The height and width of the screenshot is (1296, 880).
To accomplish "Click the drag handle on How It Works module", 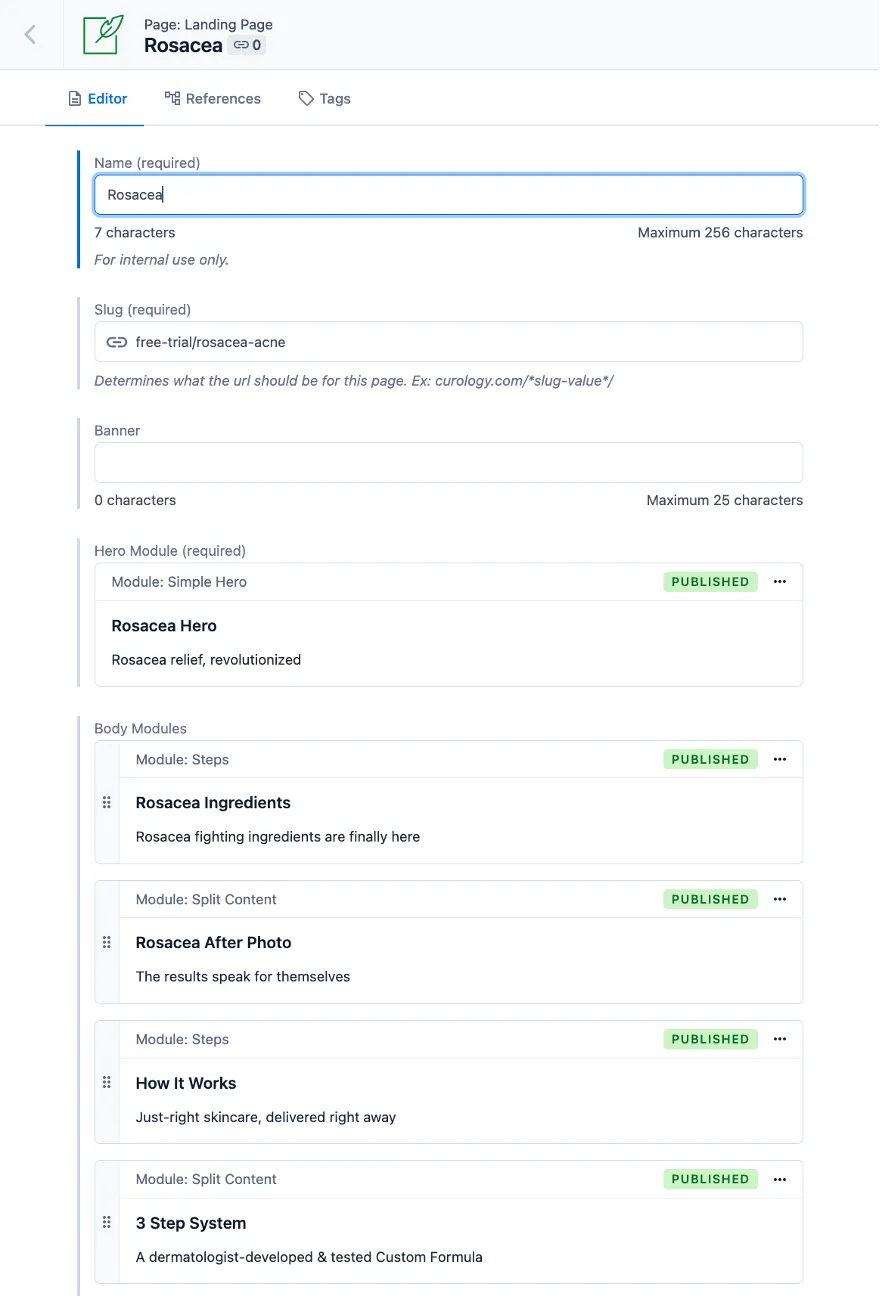I will point(106,1082).
